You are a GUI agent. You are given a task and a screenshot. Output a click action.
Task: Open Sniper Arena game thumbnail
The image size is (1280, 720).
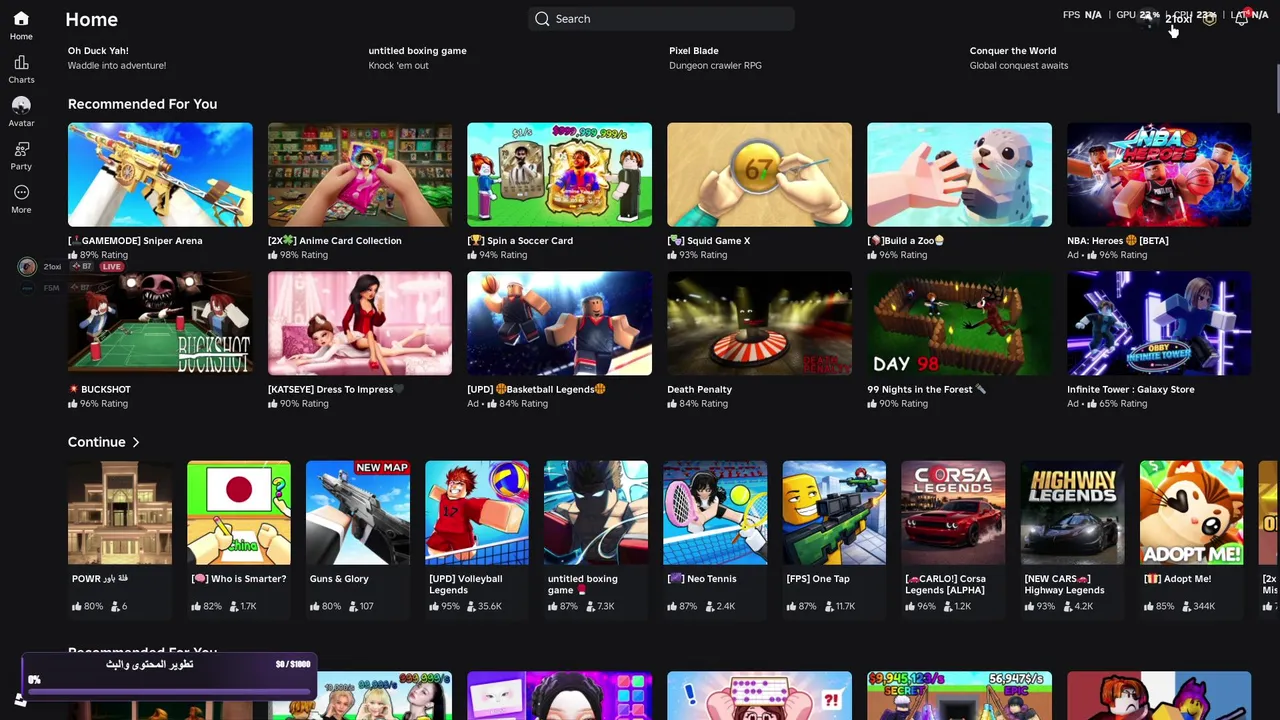[x=160, y=175]
